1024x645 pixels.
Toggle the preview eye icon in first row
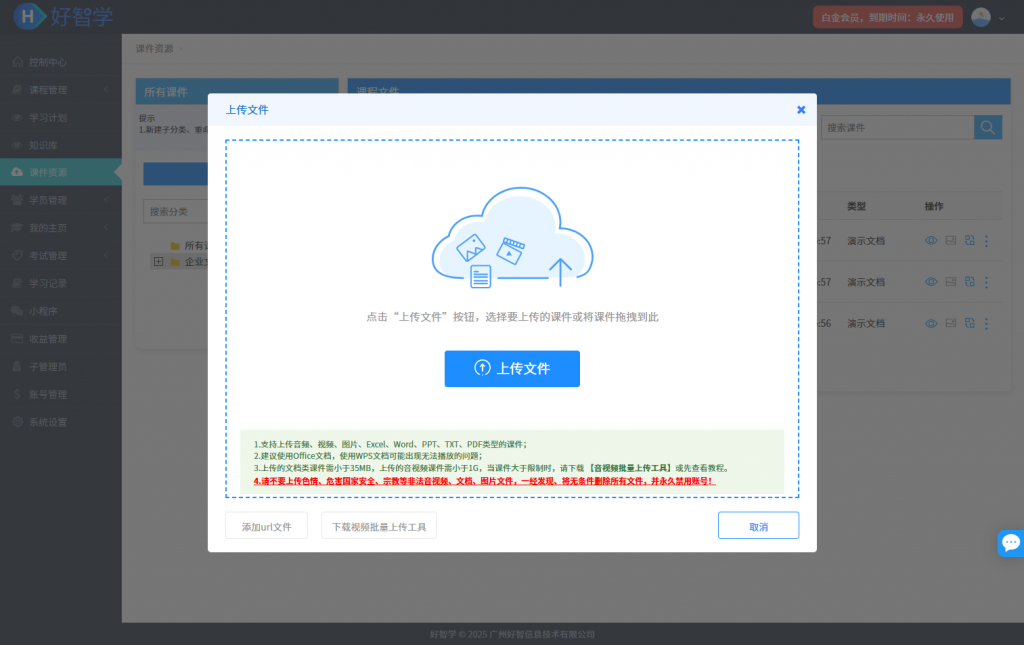click(x=931, y=240)
